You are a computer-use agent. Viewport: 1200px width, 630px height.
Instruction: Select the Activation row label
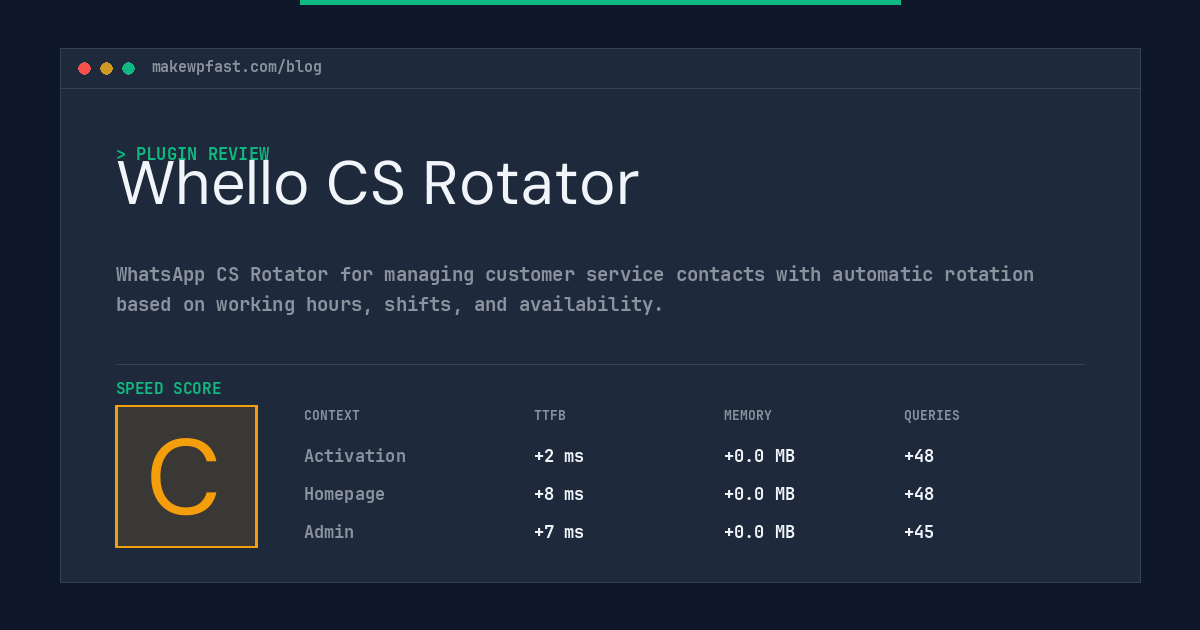click(x=355, y=456)
